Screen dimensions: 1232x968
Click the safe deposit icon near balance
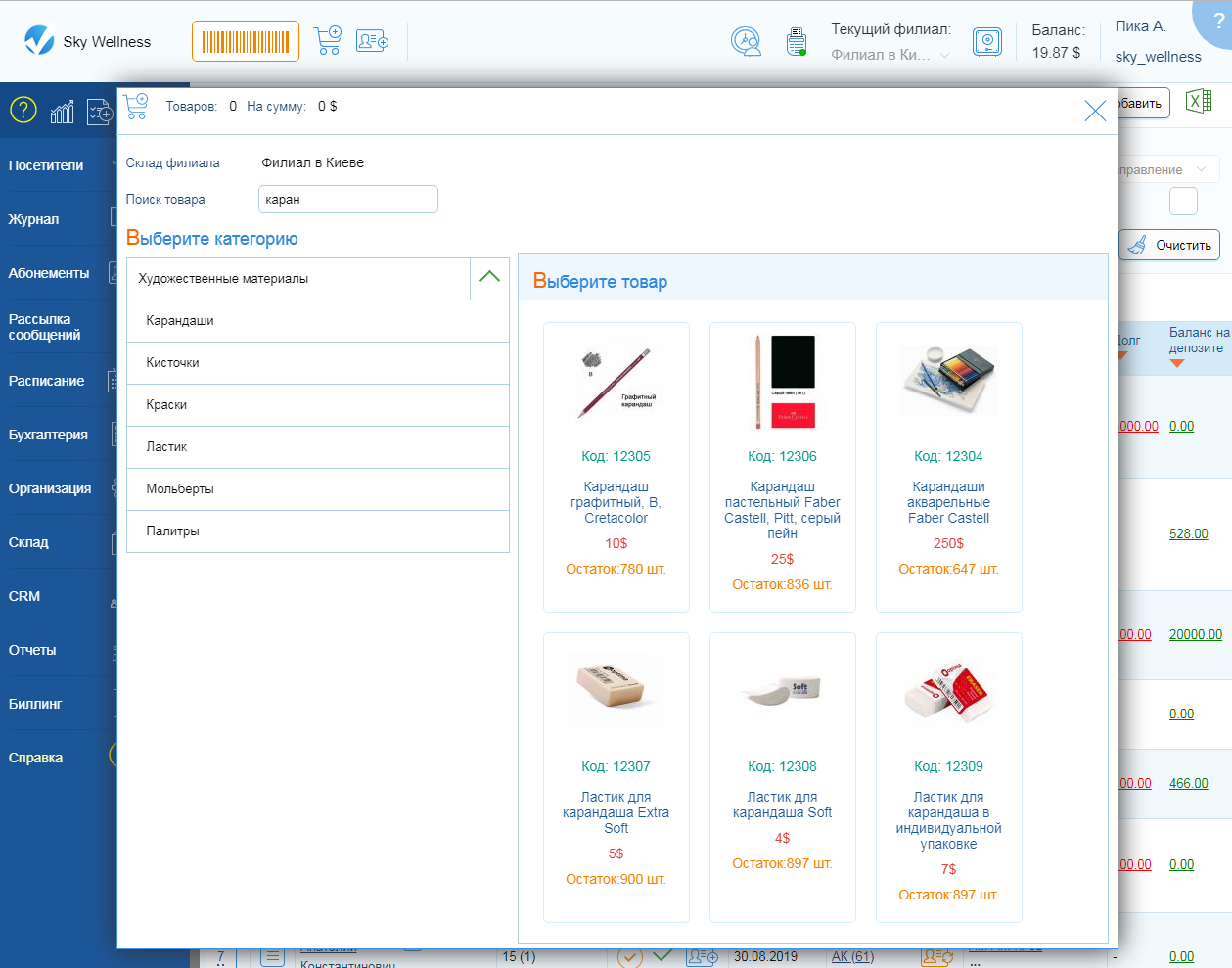pos(987,41)
